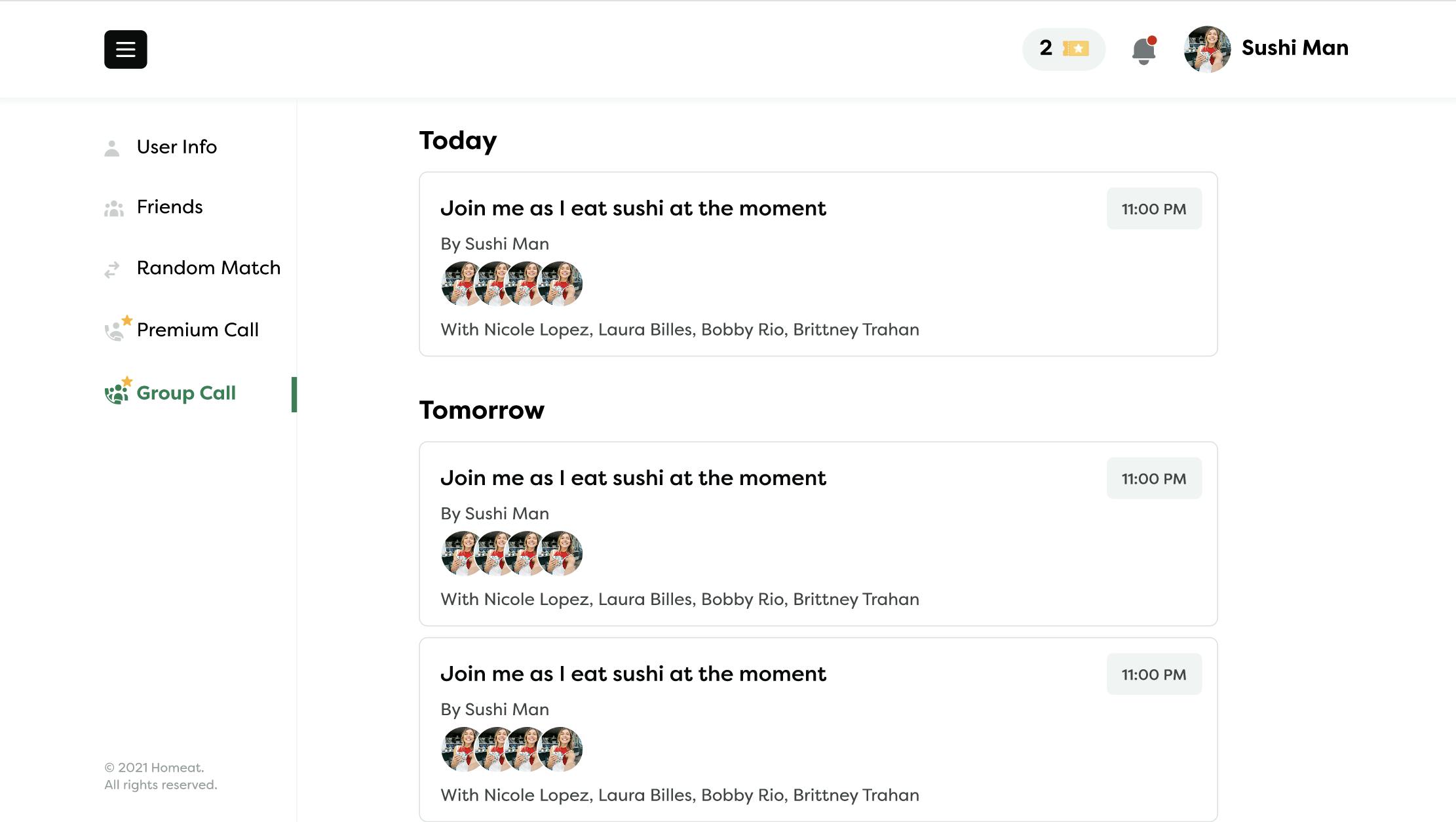Click the Friends group icon

pyautogui.click(x=114, y=208)
